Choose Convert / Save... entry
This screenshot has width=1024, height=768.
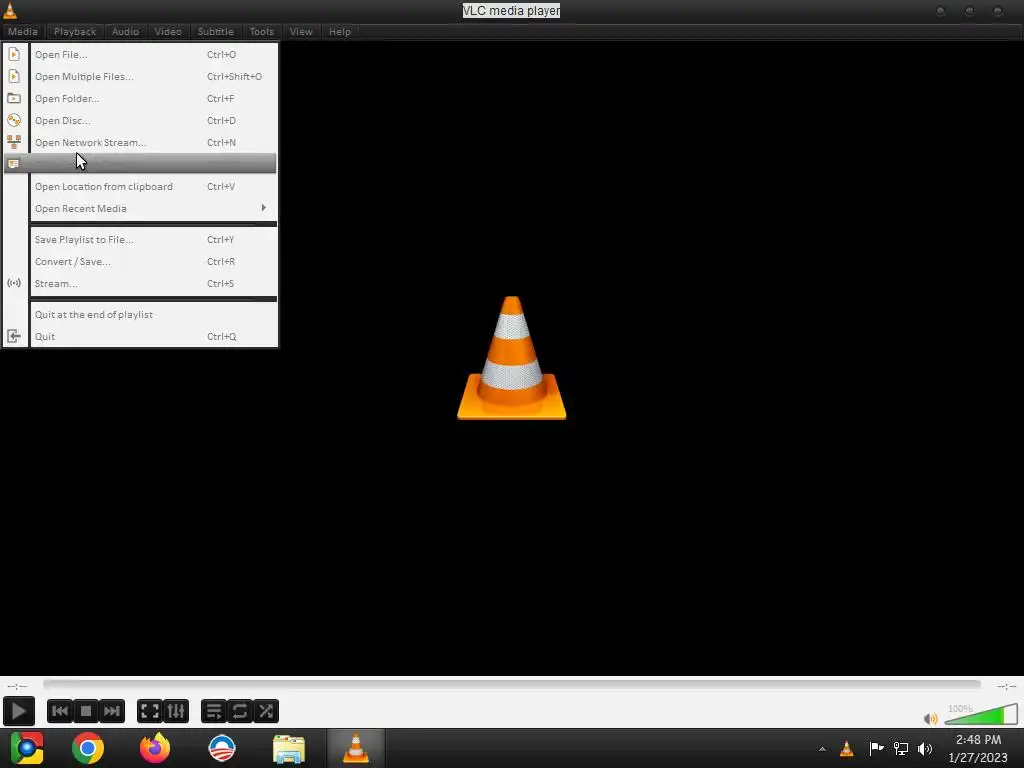coord(153,261)
